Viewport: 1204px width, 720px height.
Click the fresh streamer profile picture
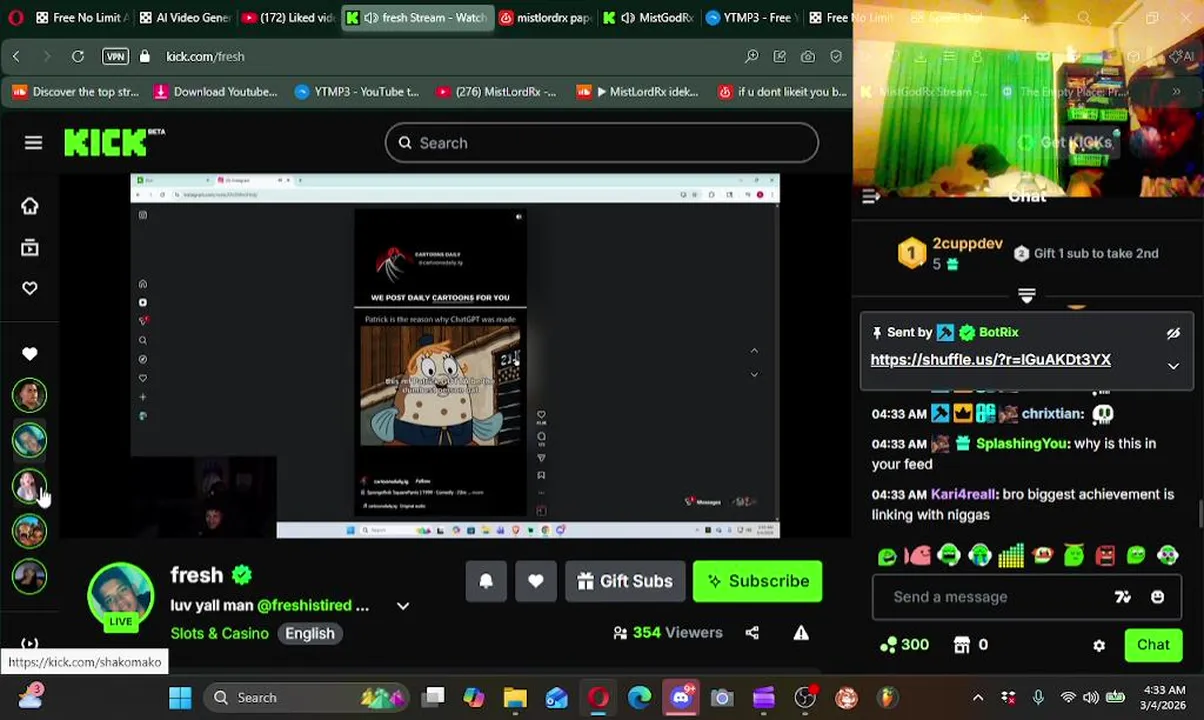(x=120, y=596)
